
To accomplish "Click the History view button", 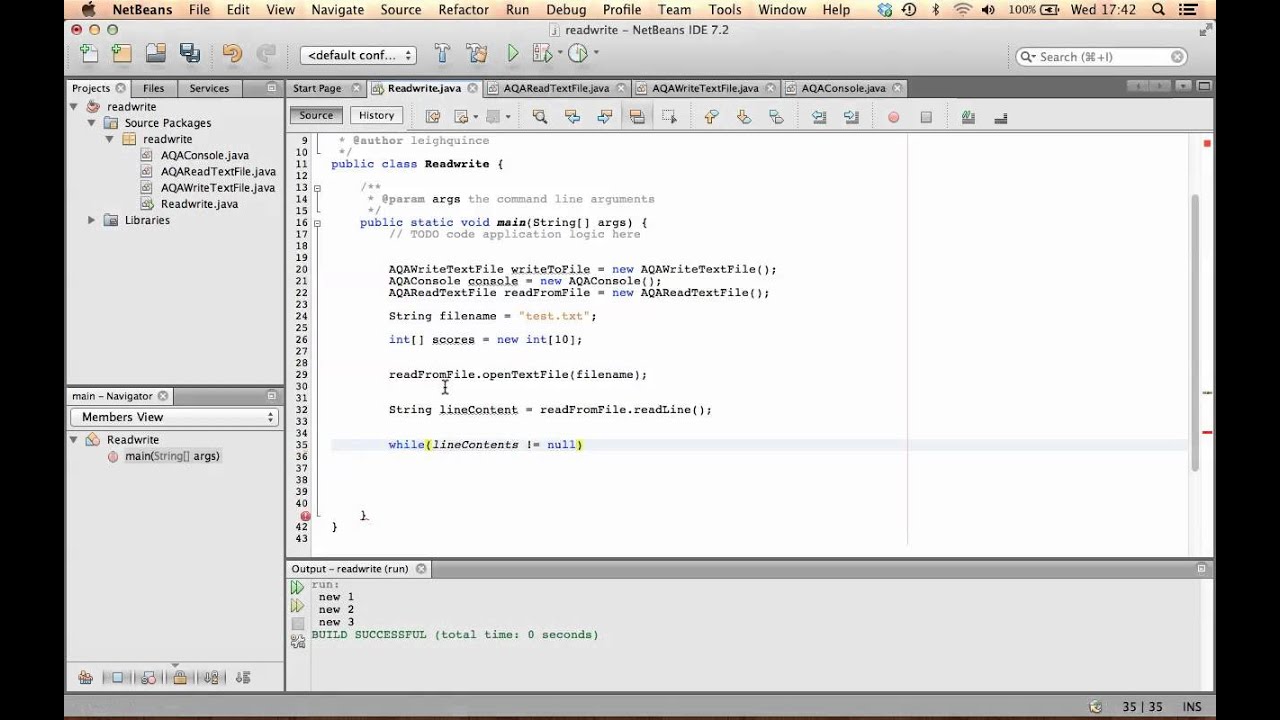I will pyautogui.click(x=377, y=115).
